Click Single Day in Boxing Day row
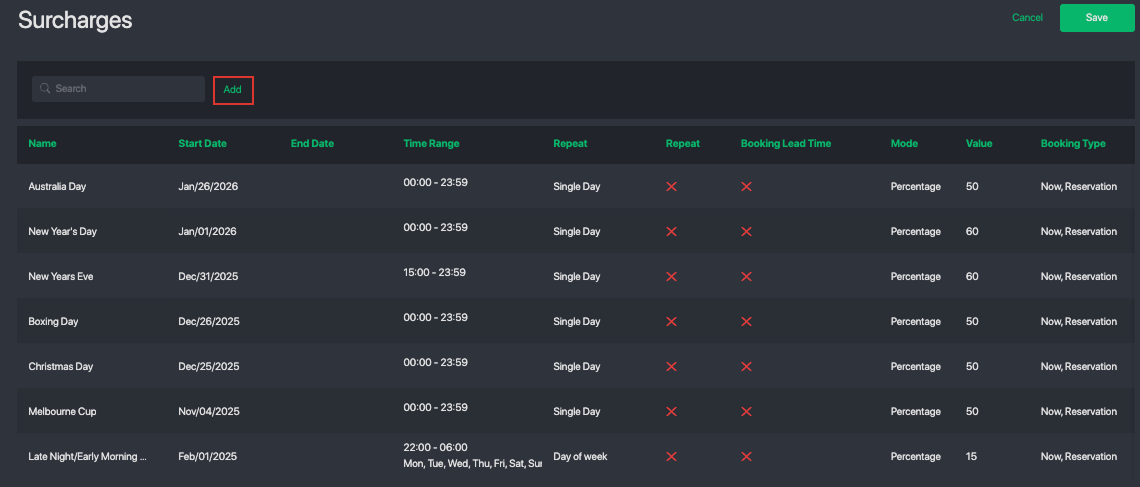Viewport: 1140px width, 487px height. [x=577, y=321]
